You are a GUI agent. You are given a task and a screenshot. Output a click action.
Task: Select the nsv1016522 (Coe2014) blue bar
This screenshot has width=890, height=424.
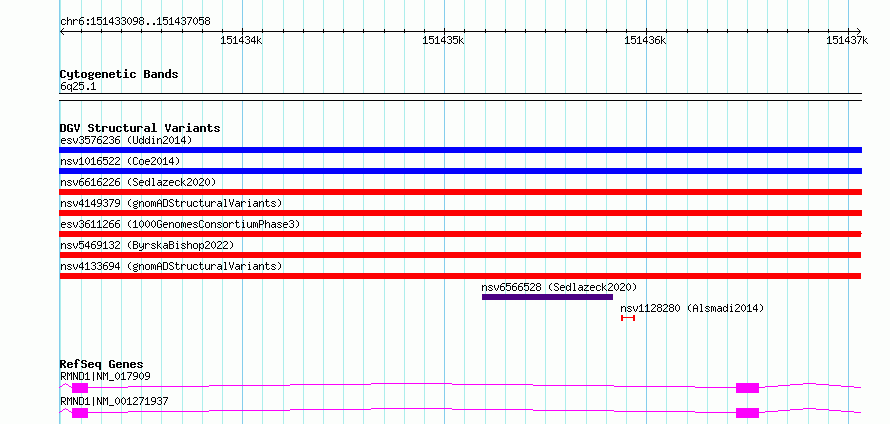tap(460, 171)
